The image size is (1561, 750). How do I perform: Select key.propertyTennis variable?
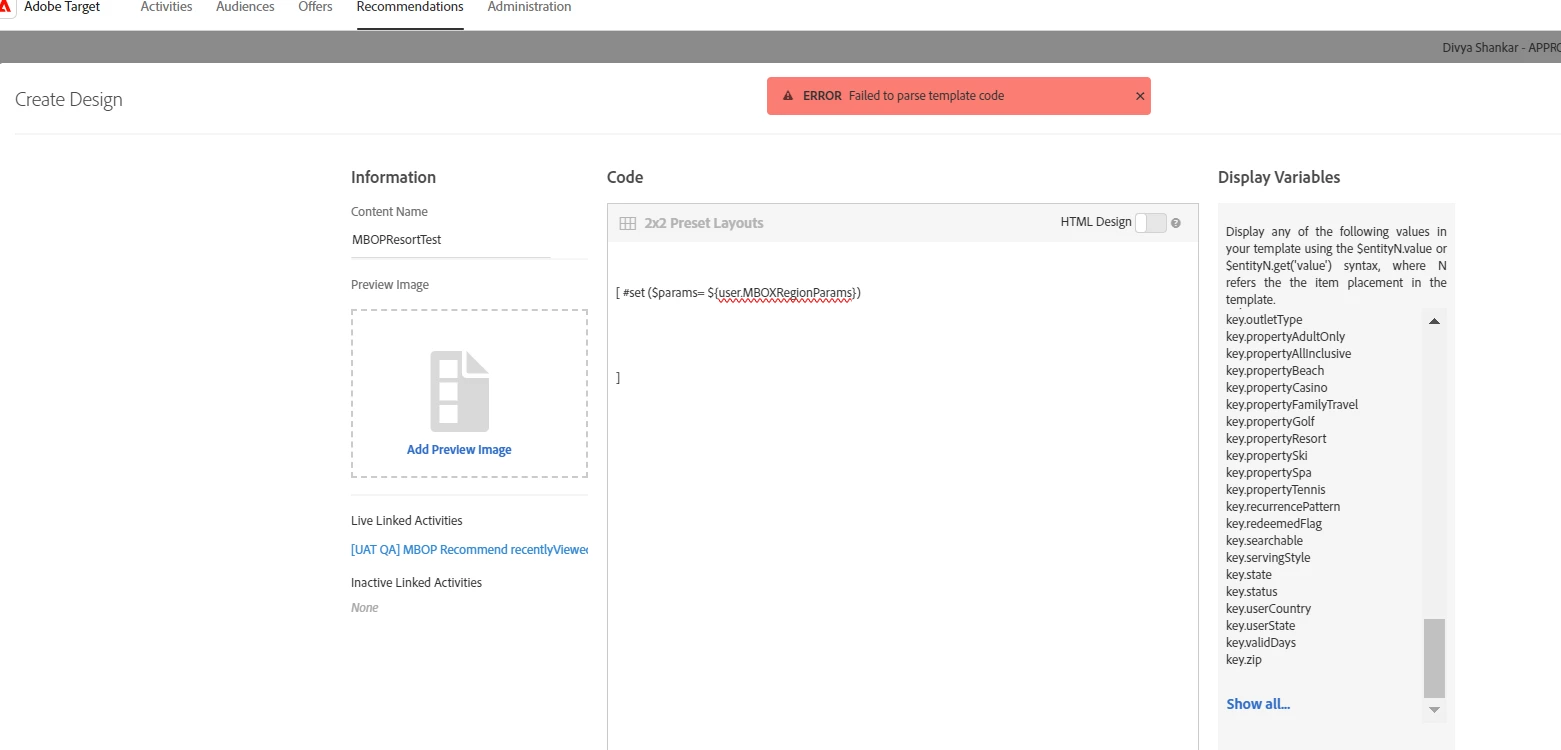1275,490
